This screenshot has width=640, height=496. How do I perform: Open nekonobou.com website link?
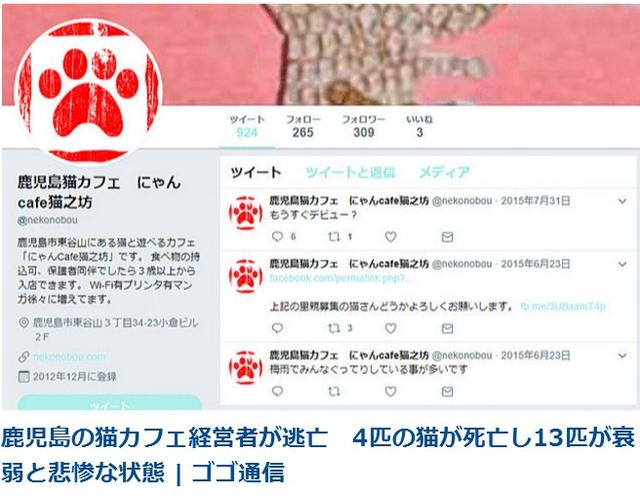pyautogui.click(x=69, y=356)
